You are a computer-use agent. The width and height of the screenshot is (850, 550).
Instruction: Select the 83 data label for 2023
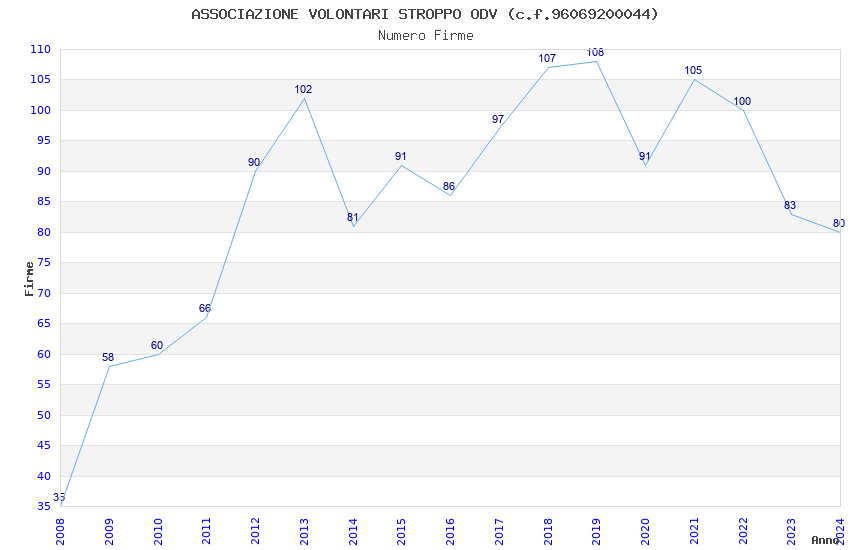790,205
